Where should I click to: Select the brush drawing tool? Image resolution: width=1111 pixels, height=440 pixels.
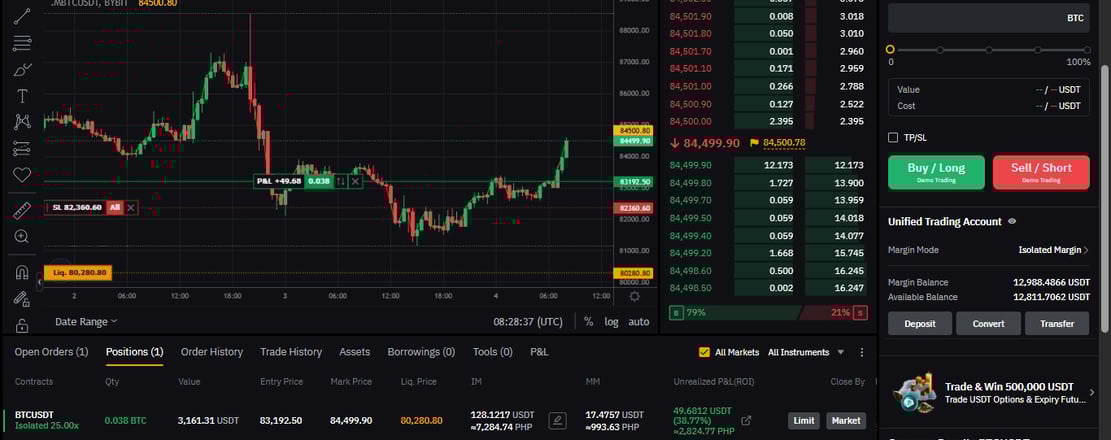tap(22, 69)
